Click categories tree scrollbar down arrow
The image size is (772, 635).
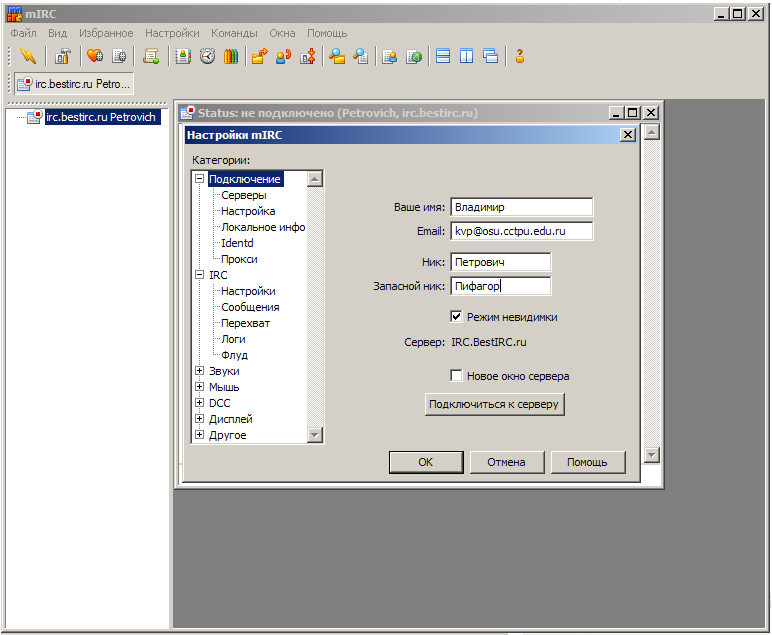click(315, 435)
